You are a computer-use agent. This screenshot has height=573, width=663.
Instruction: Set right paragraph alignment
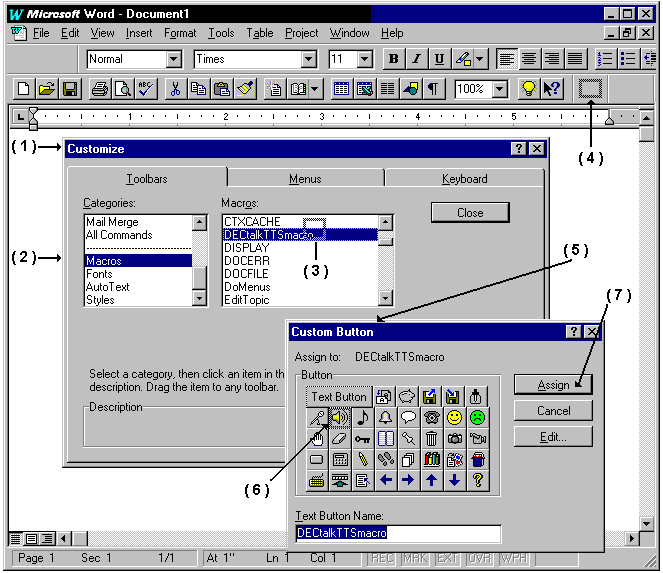(x=552, y=59)
